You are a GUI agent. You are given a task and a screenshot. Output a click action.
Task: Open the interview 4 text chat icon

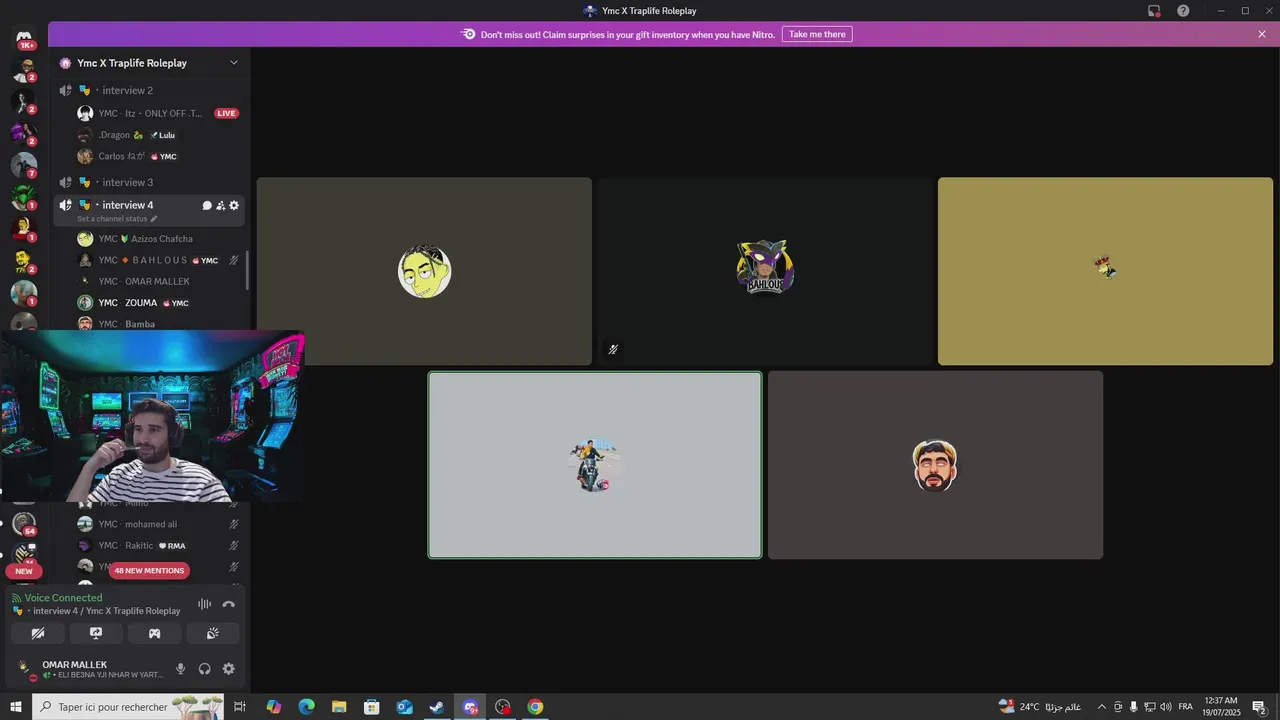(207, 205)
